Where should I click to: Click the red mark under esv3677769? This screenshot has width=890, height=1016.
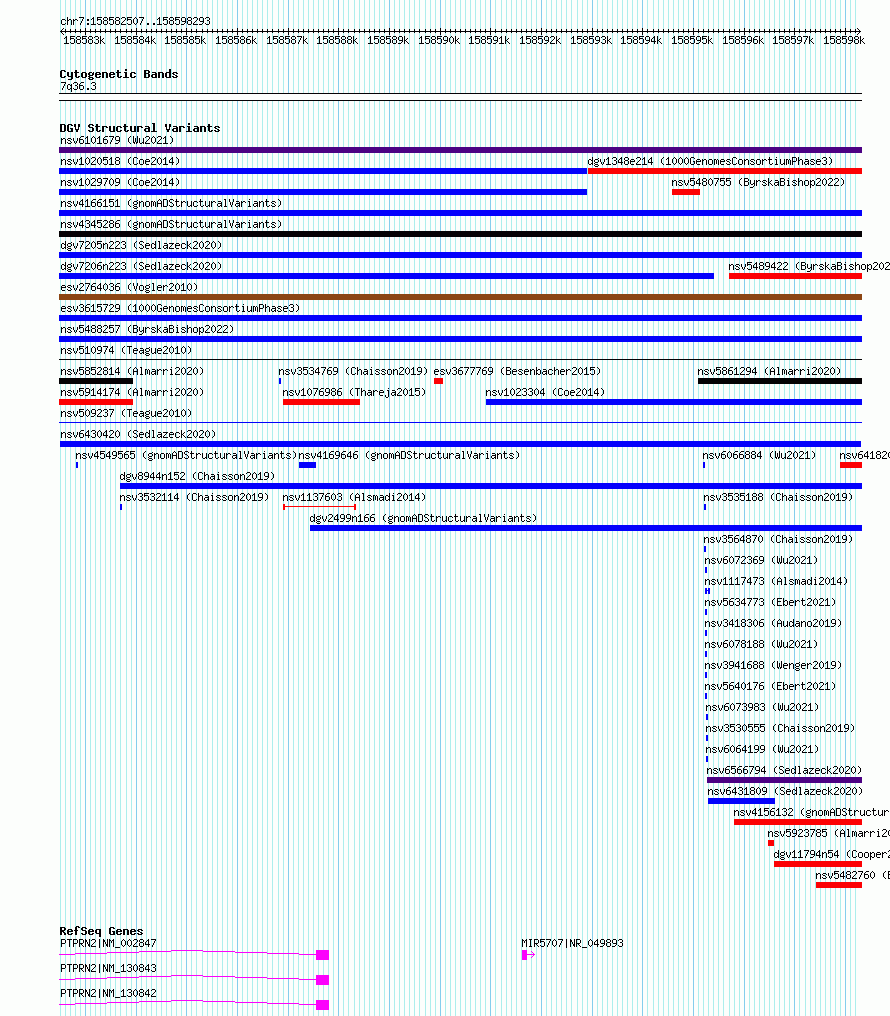click(x=439, y=381)
